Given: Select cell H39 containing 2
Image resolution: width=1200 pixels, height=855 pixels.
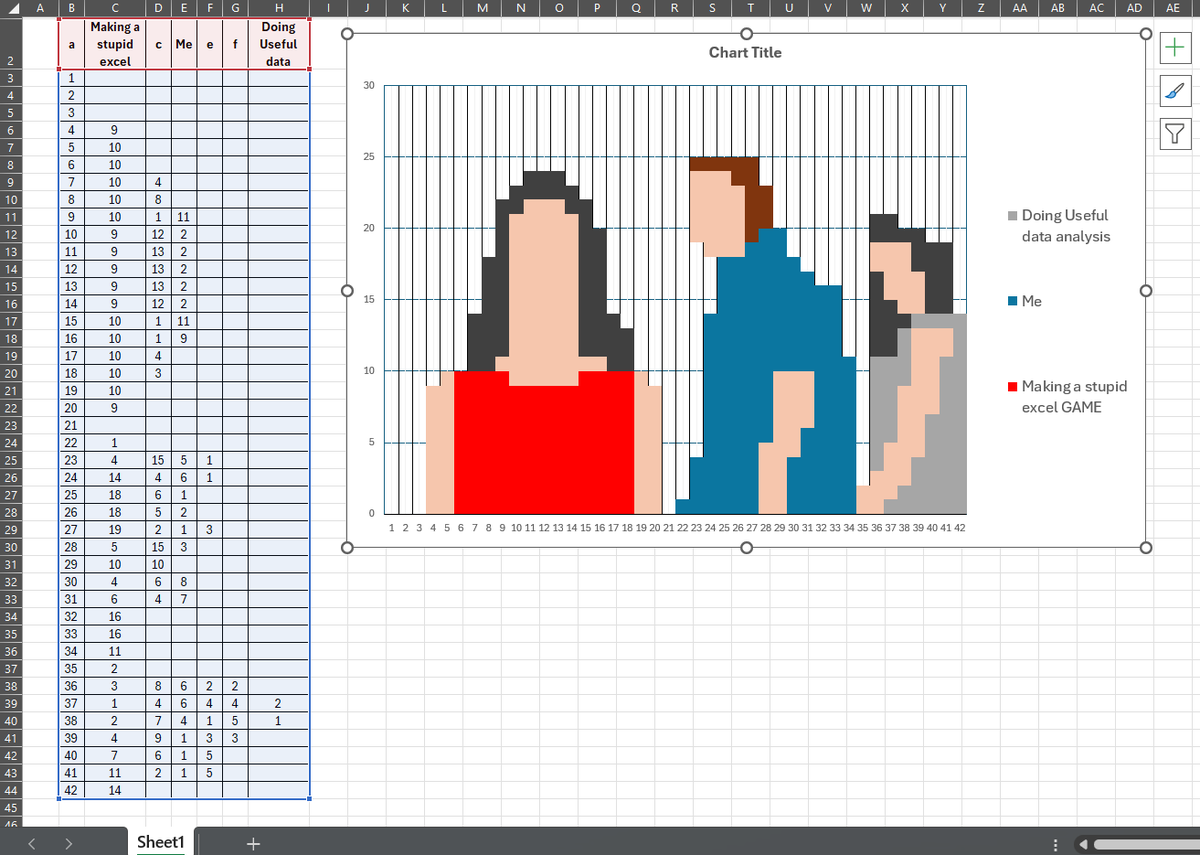Looking at the screenshot, I should click(x=279, y=703).
